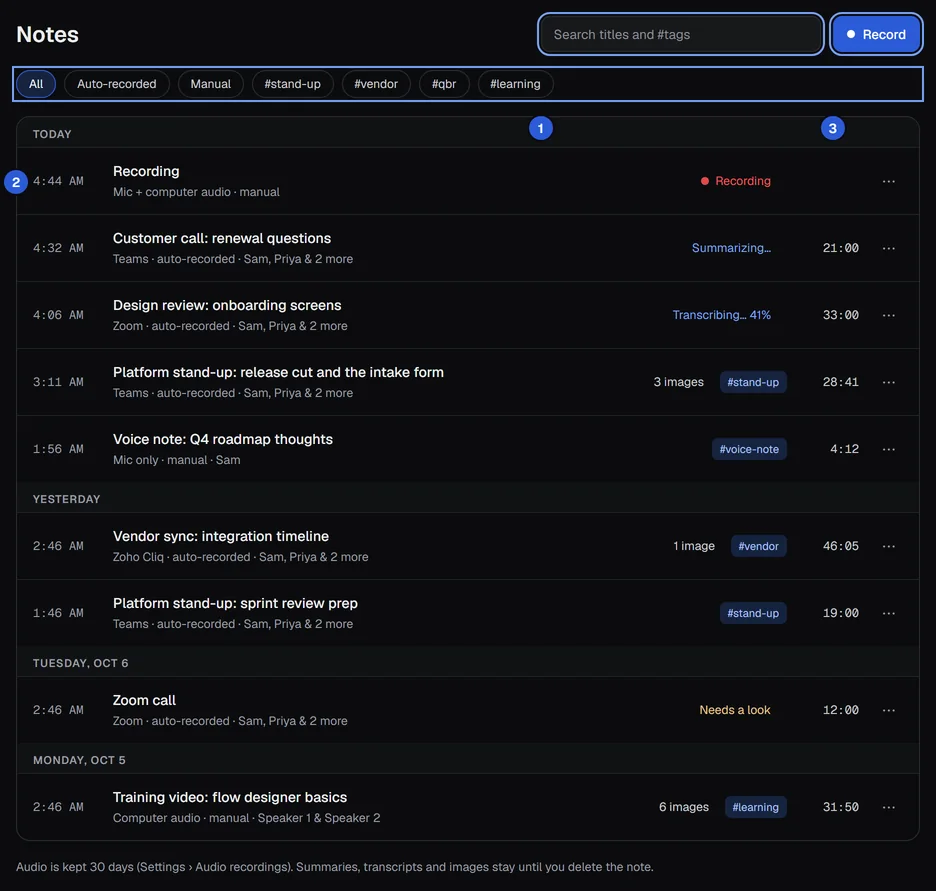Filter by #qbr chip
Image resolution: width=936 pixels, height=891 pixels.
pos(444,84)
